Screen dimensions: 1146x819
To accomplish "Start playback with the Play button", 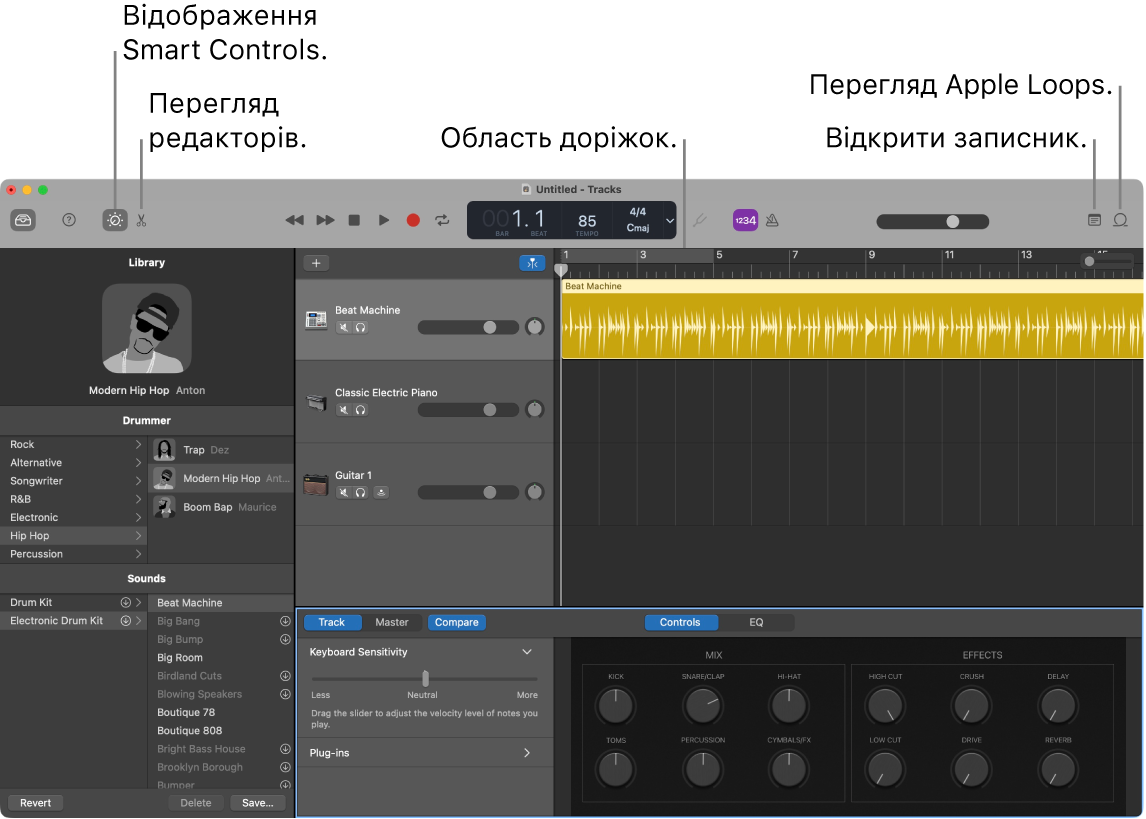I will pyautogui.click(x=384, y=220).
